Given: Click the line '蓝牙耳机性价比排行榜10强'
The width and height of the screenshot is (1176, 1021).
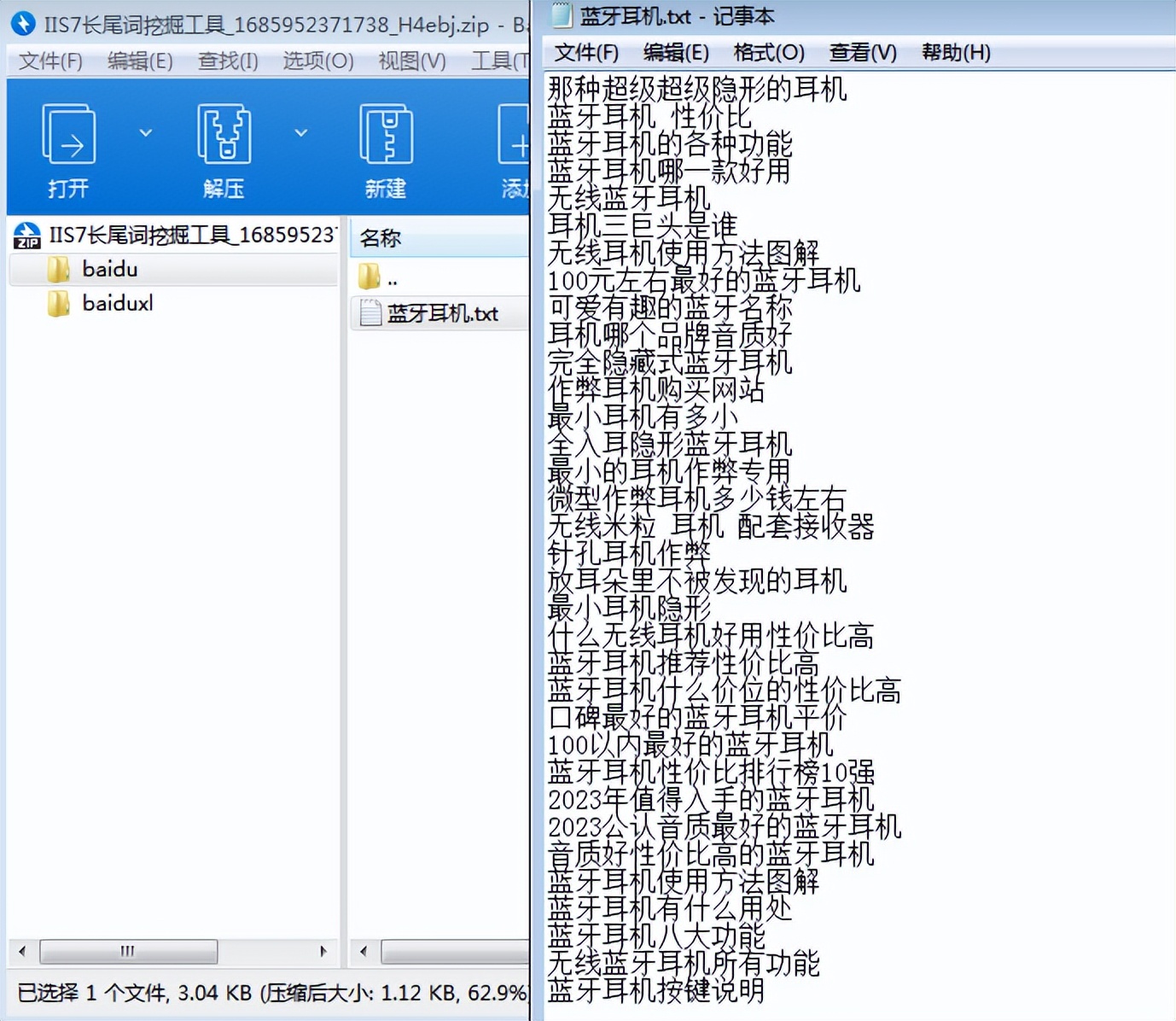Looking at the screenshot, I should coord(711,772).
